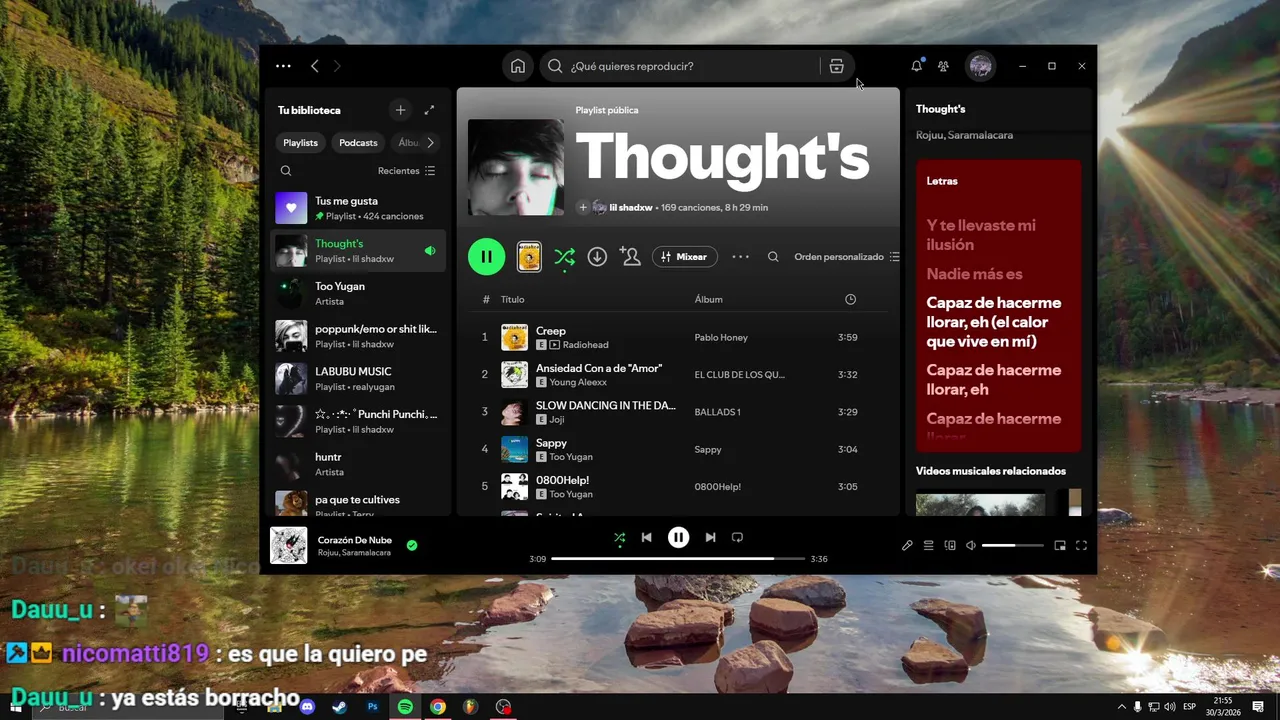Image resolution: width=1280 pixels, height=720 pixels.
Task: Open the browse icon in the search bar
Action: 836,66
